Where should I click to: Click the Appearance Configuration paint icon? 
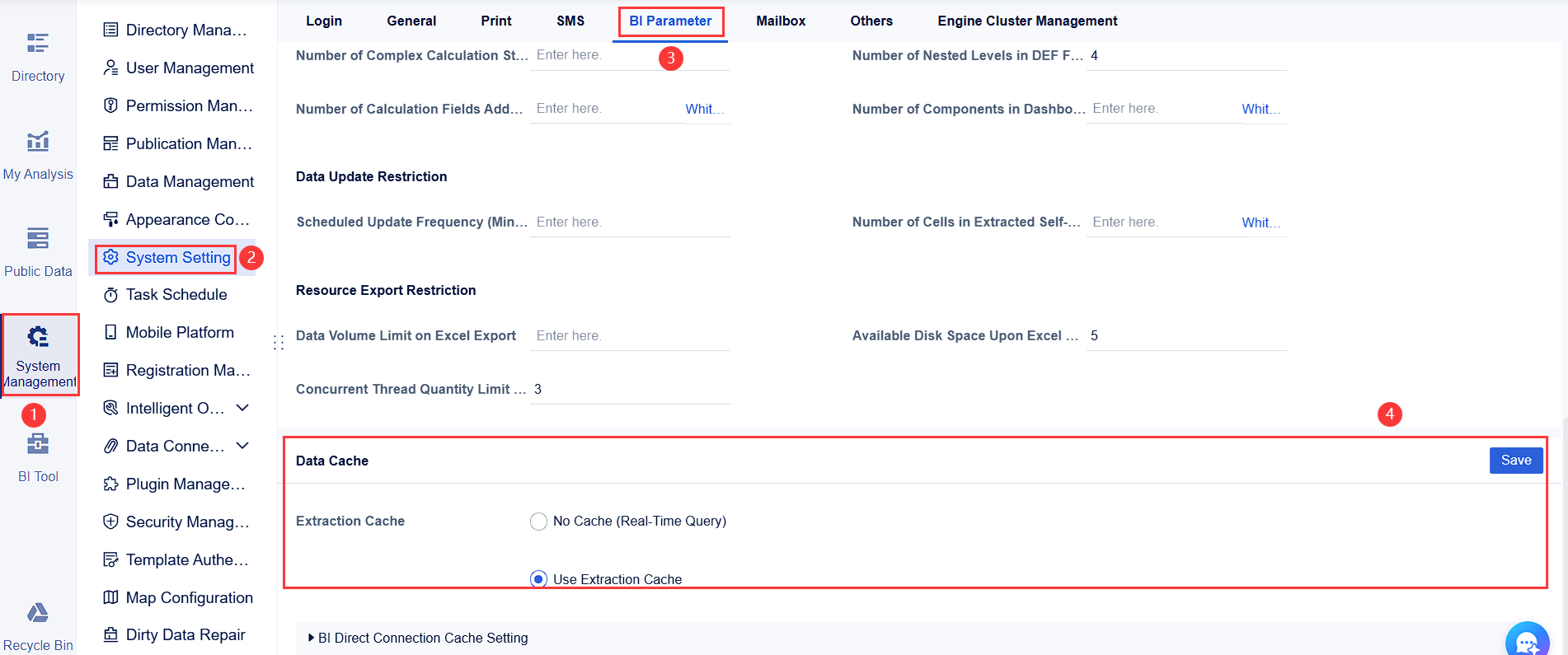coord(110,219)
